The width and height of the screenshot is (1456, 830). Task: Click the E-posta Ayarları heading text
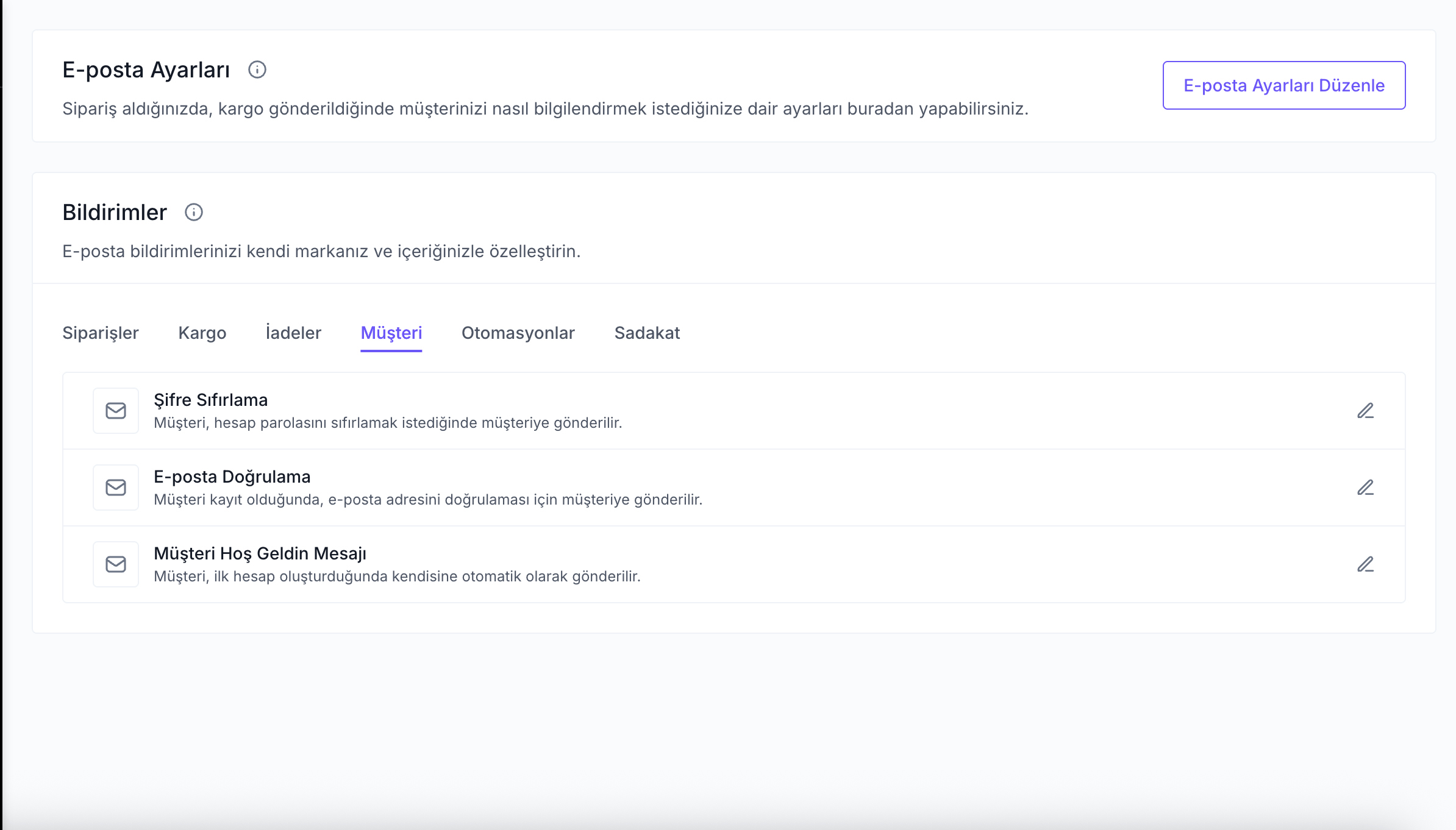(146, 69)
